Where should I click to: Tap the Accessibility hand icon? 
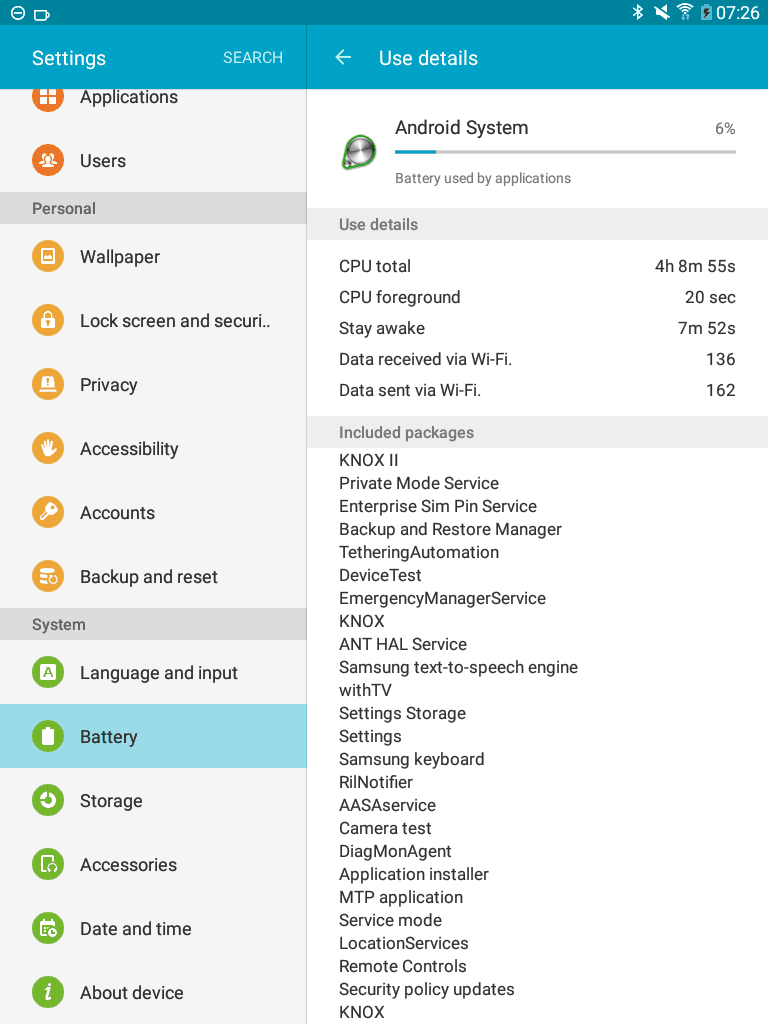(x=48, y=448)
